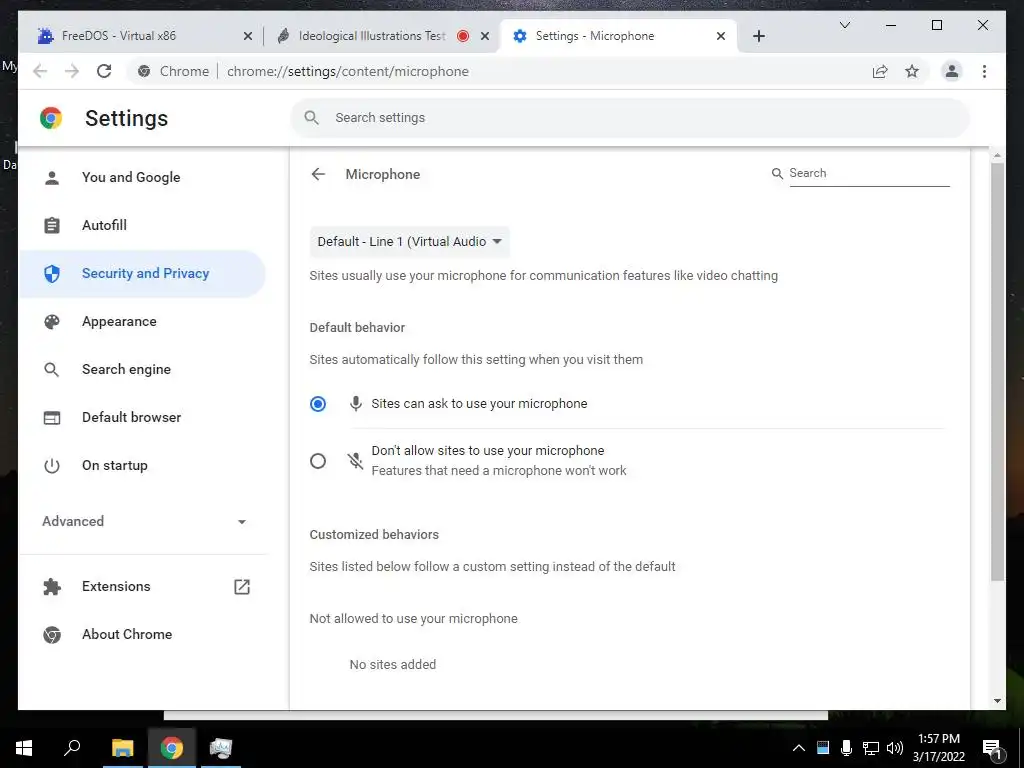The image size is (1024, 768).
Task: Click the Chrome logo next to Settings
Action: coord(51,118)
